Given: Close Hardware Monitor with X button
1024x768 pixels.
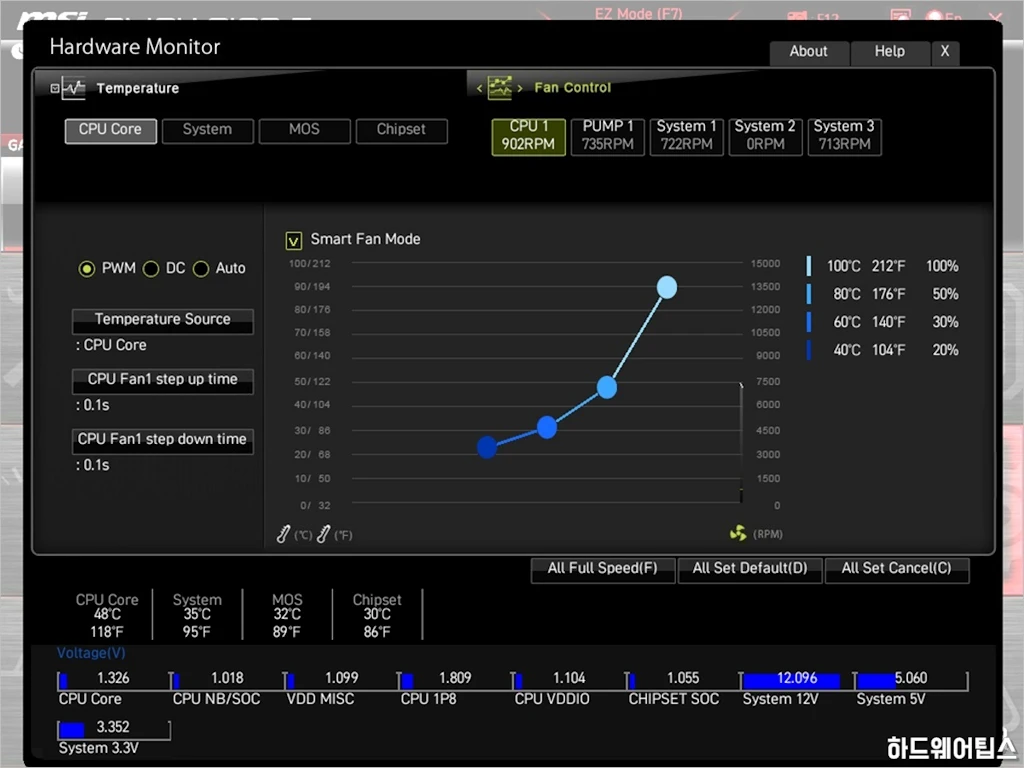Looking at the screenshot, I should click(x=945, y=52).
